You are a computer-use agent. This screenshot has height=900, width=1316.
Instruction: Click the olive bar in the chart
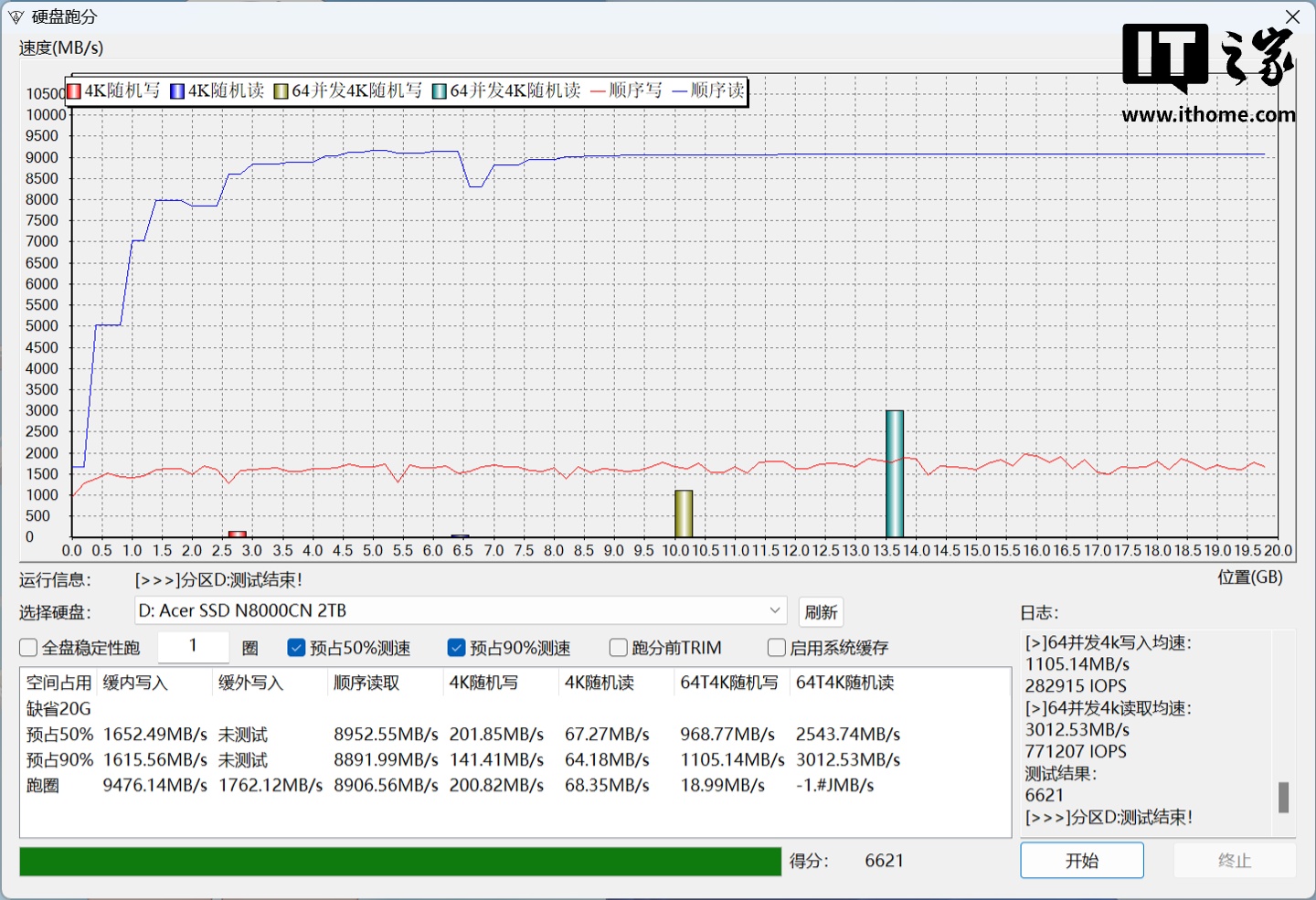click(684, 514)
